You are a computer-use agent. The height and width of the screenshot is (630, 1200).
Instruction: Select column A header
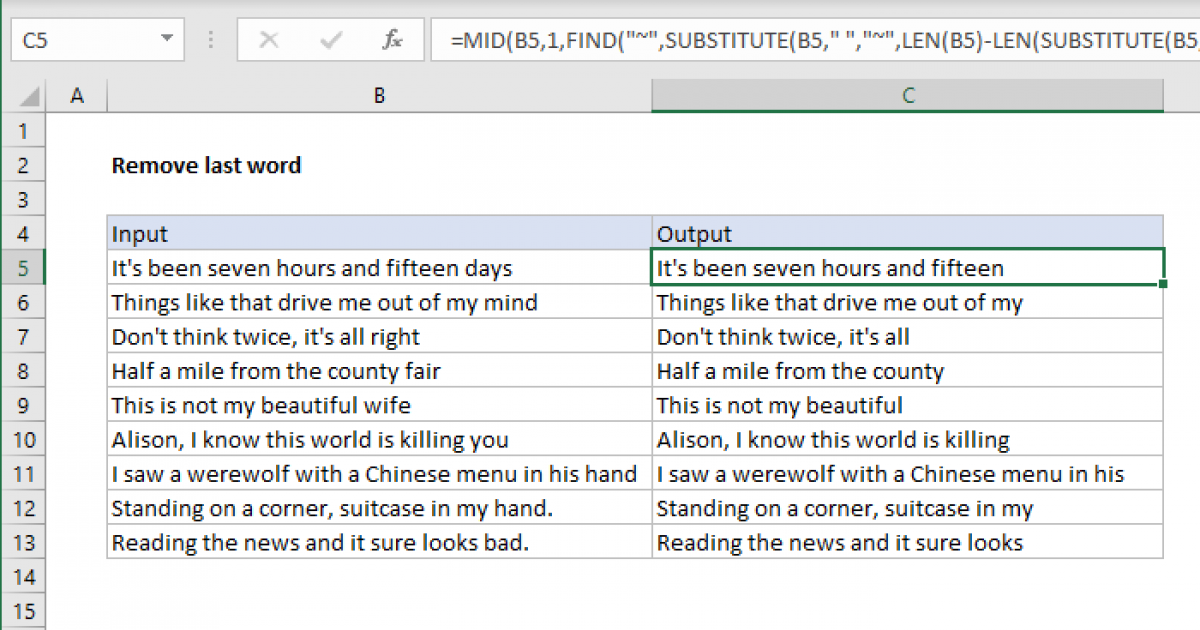point(77,96)
